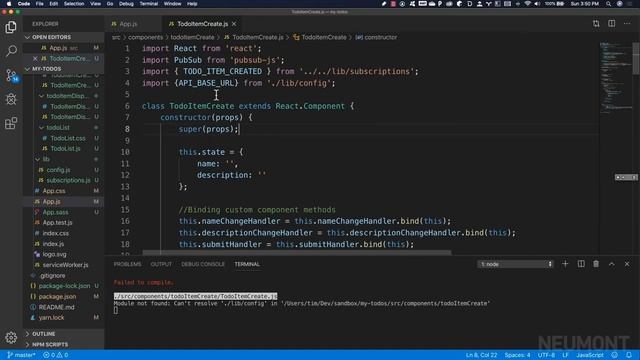Split the terminal panel
The height and width of the screenshot is (360, 640).
[x=581, y=264]
